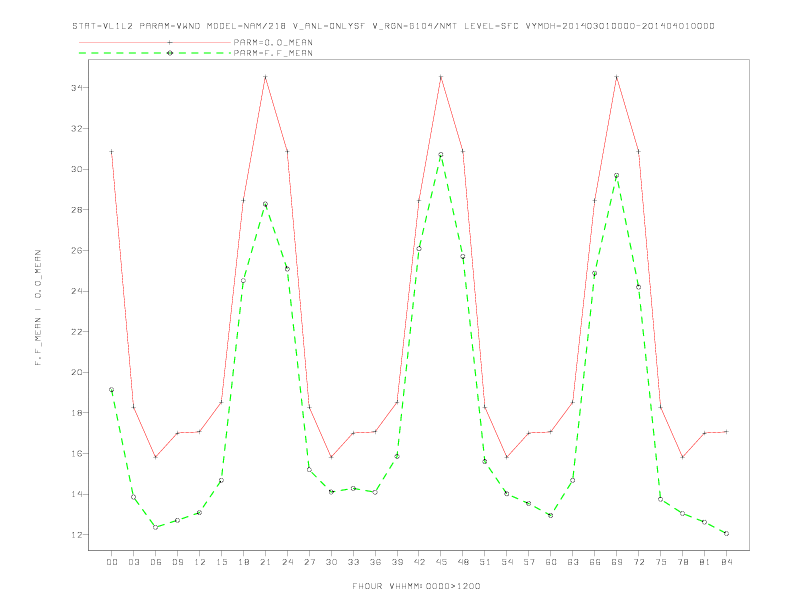792x612 pixels.
Task: Click the green dashed line legend sample
Action: click(x=155, y=53)
